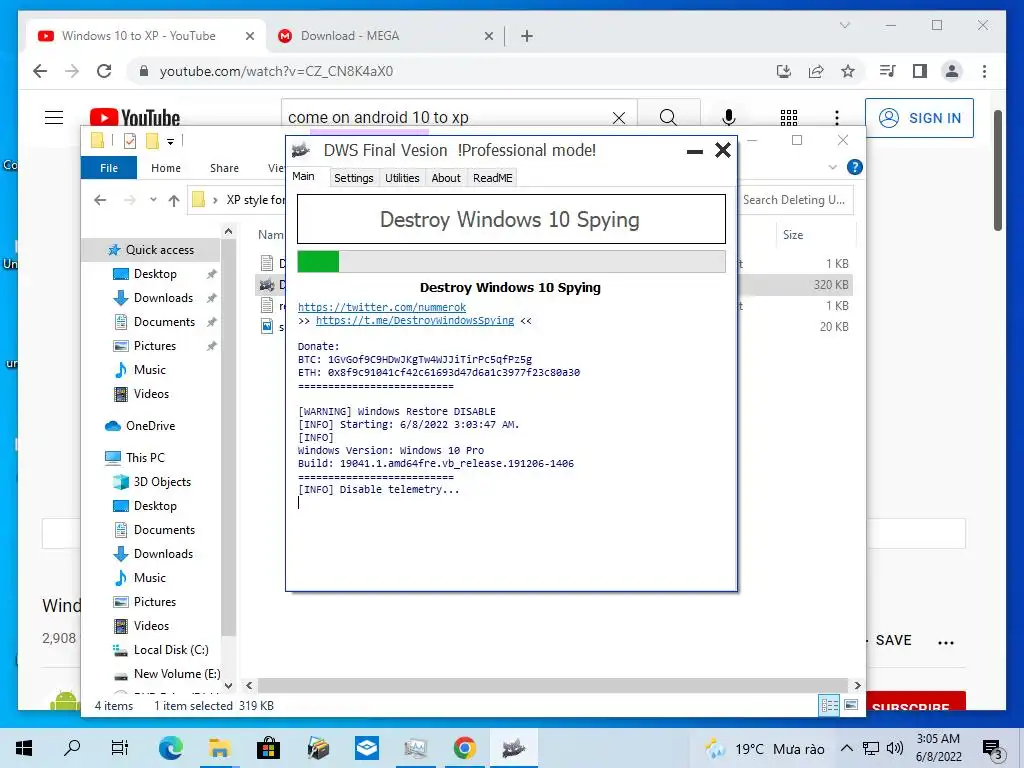Open pinned Downloads under Quick access
This screenshot has width=1024, height=768.
tap(163, 298)
